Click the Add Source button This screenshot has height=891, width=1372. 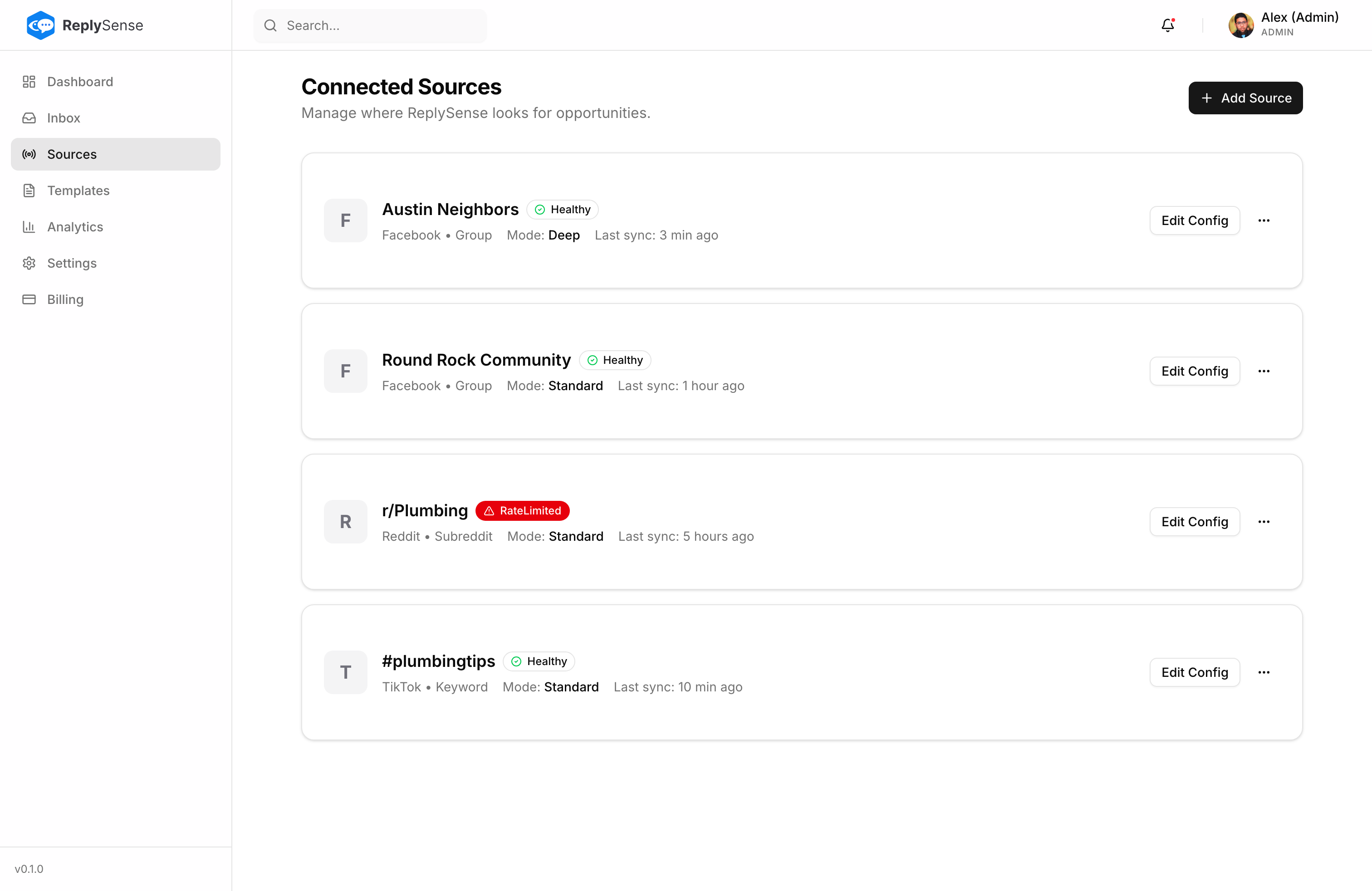click(1245, 98)
